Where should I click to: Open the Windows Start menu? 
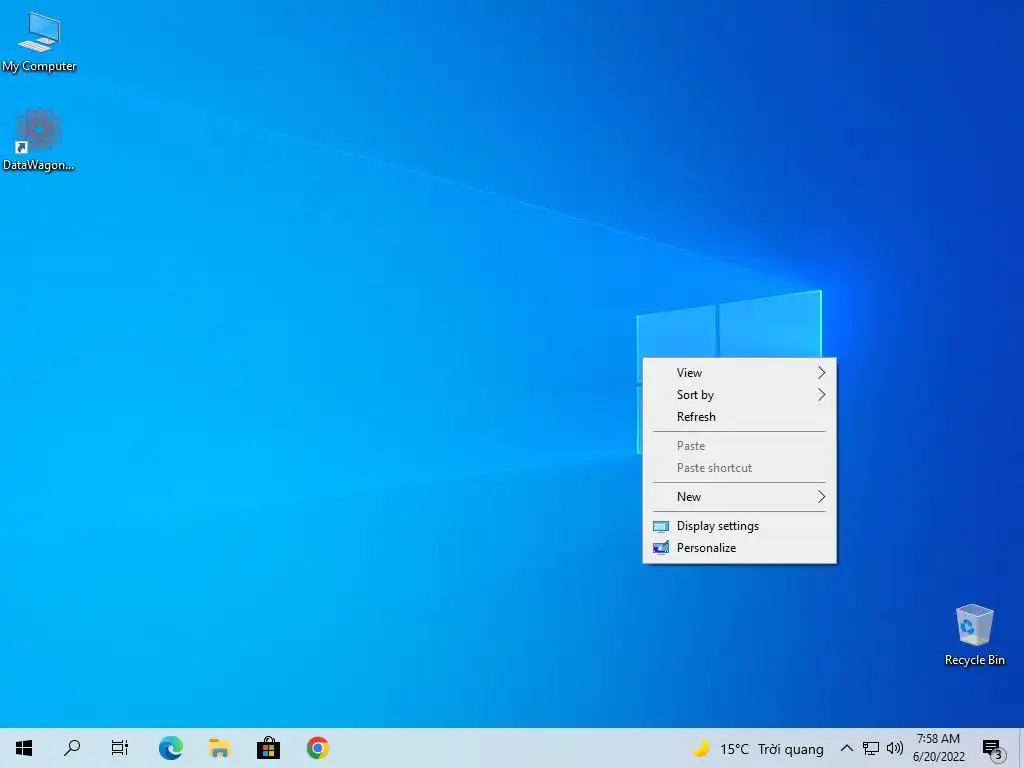pyautogui.click(x=24, y=748)
